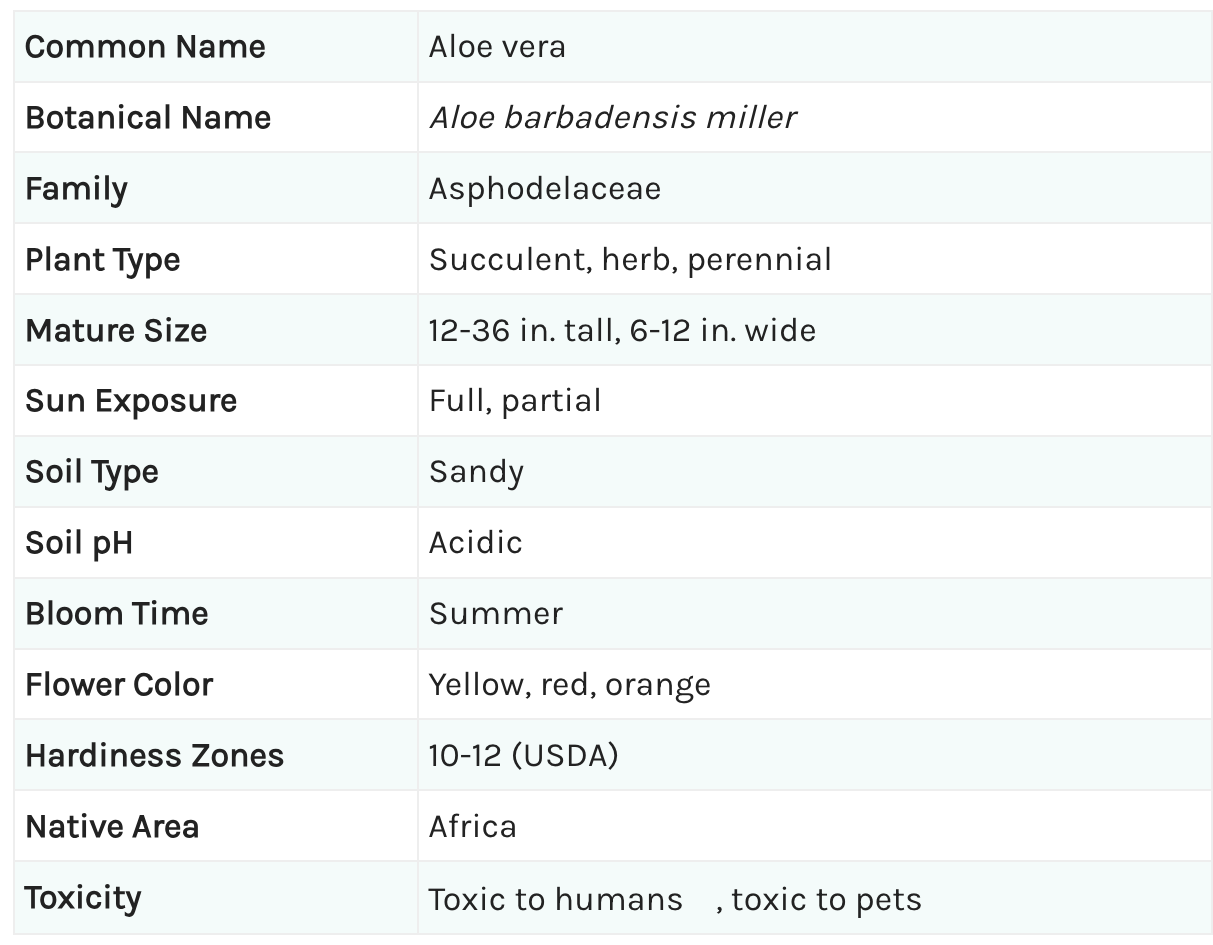Select the Botanical Name row label

[148, 118]
